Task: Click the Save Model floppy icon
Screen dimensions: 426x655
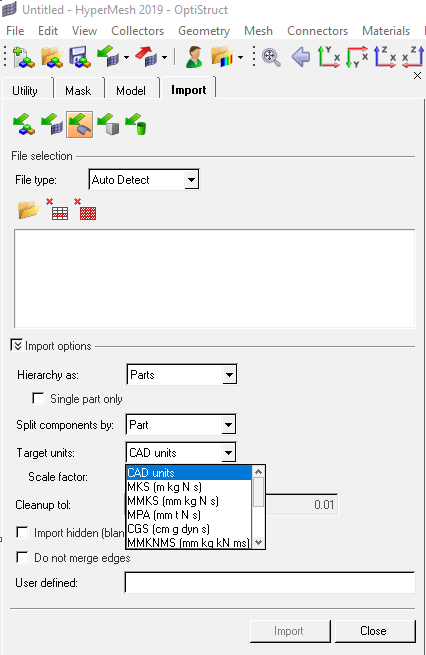Action: pos(80,57)
